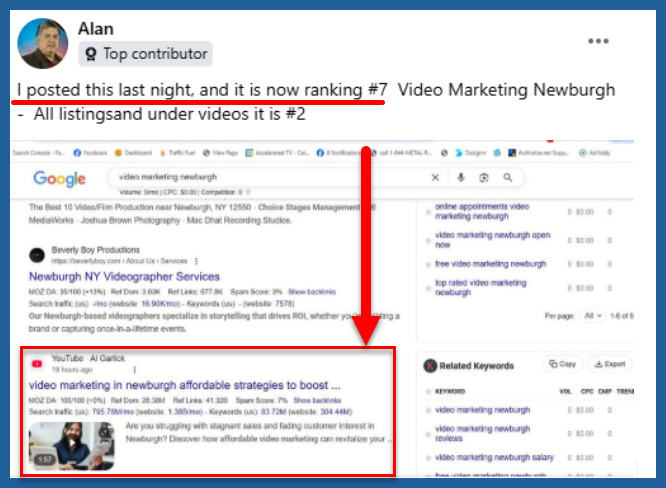666x488 pixels.
Task: Star the 'free video marketing newburgh' keyword
Action: click(427, 264)
